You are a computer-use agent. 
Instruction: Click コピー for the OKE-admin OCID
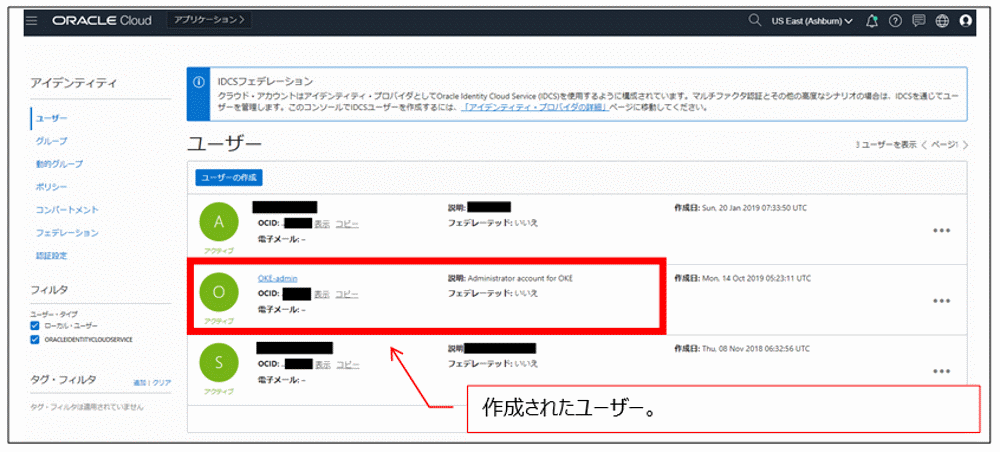(x=347, y=295)
